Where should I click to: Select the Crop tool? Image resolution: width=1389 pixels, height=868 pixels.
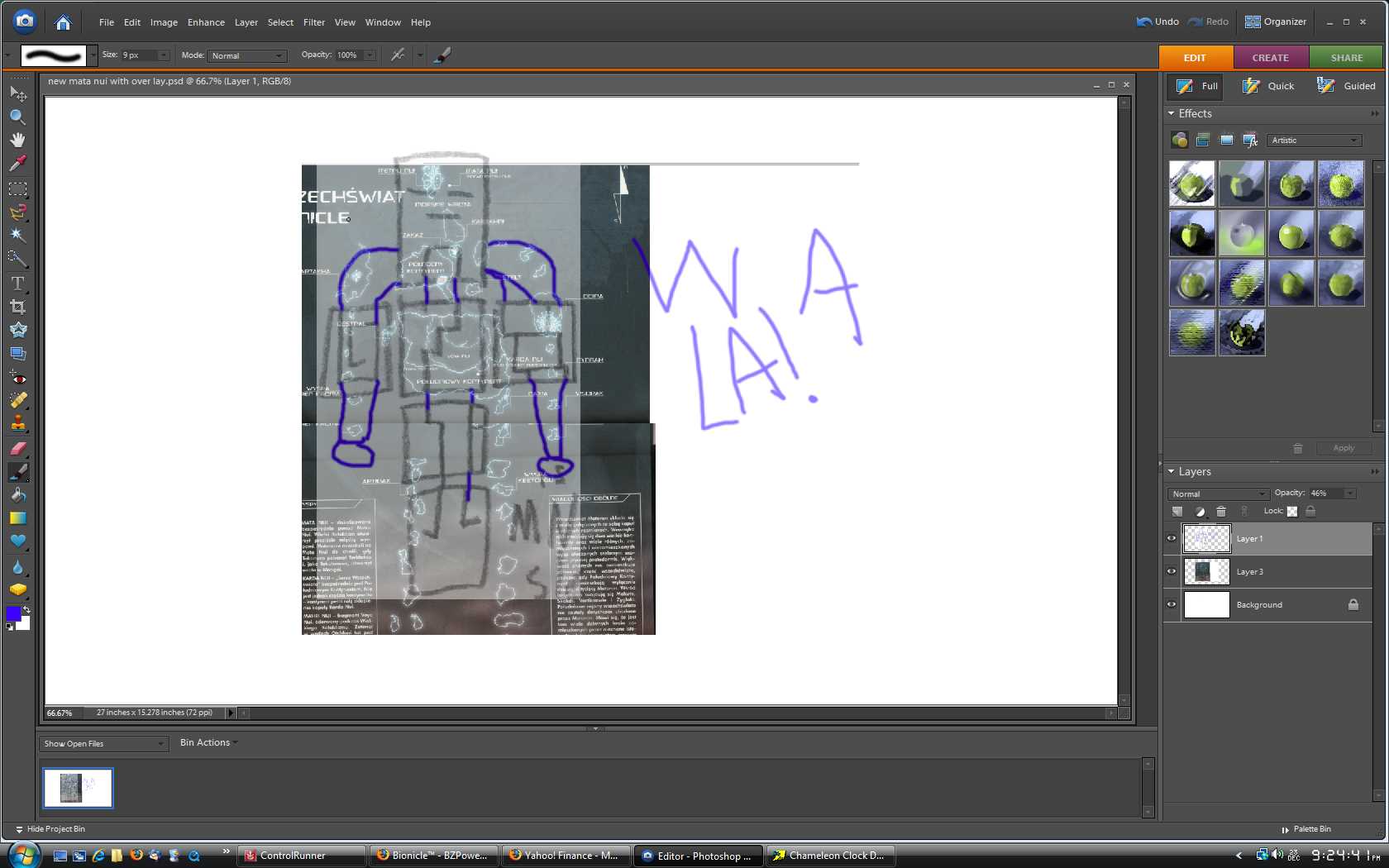[17, 307]
